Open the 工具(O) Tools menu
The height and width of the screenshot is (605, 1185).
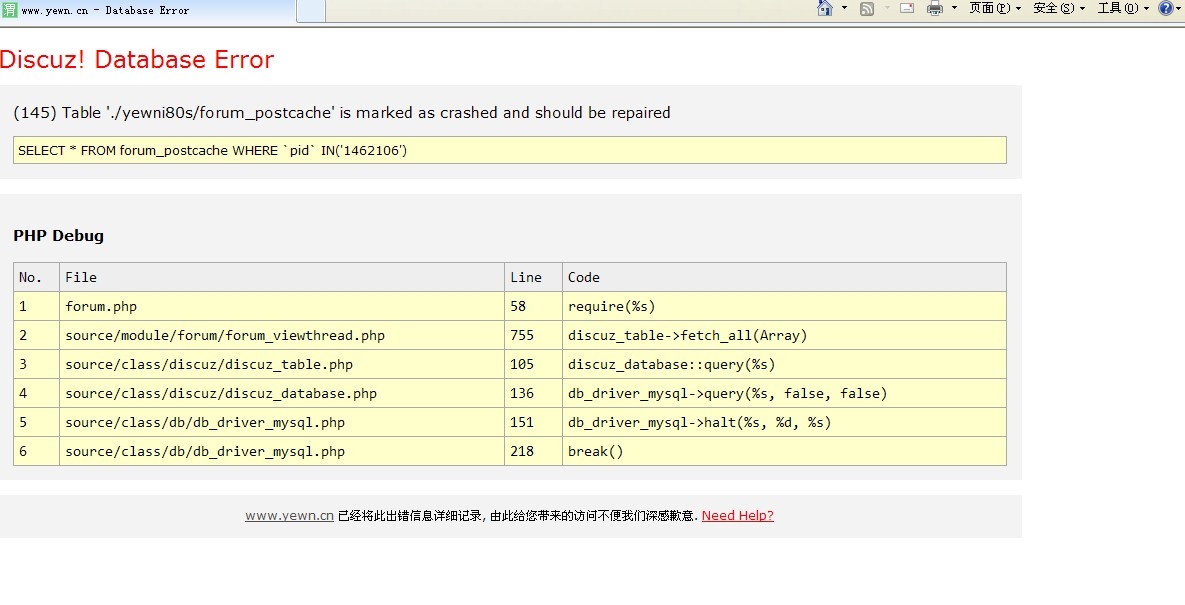tap(1123, 9)
